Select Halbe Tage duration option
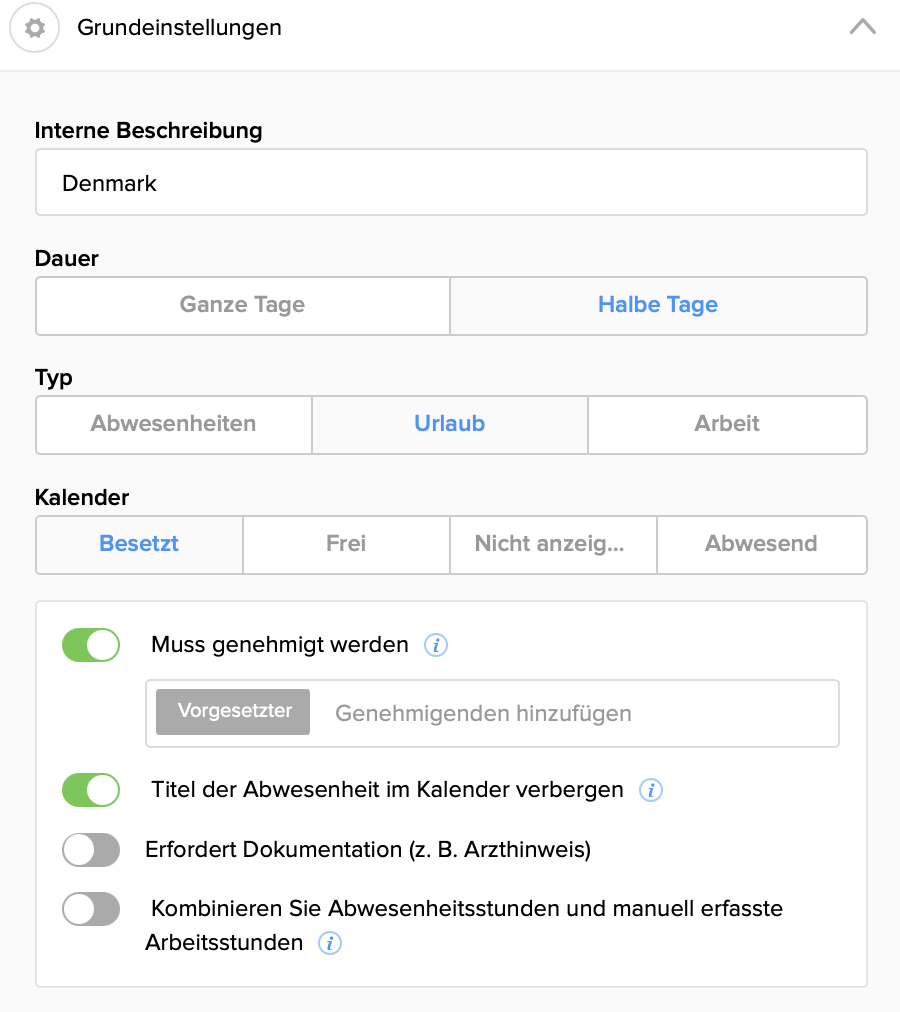The image size is (900, 1012). (658, 305)
